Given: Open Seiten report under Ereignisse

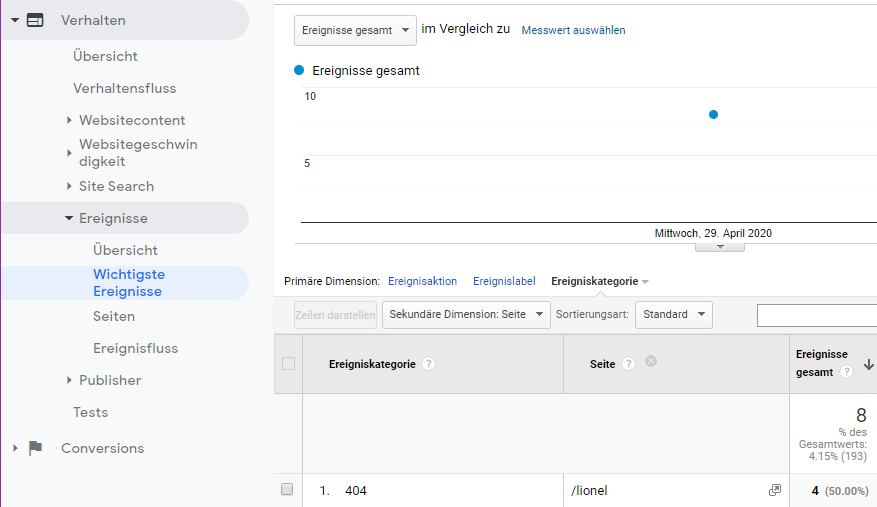Looking at the screenshot, I should coord(114,316).
